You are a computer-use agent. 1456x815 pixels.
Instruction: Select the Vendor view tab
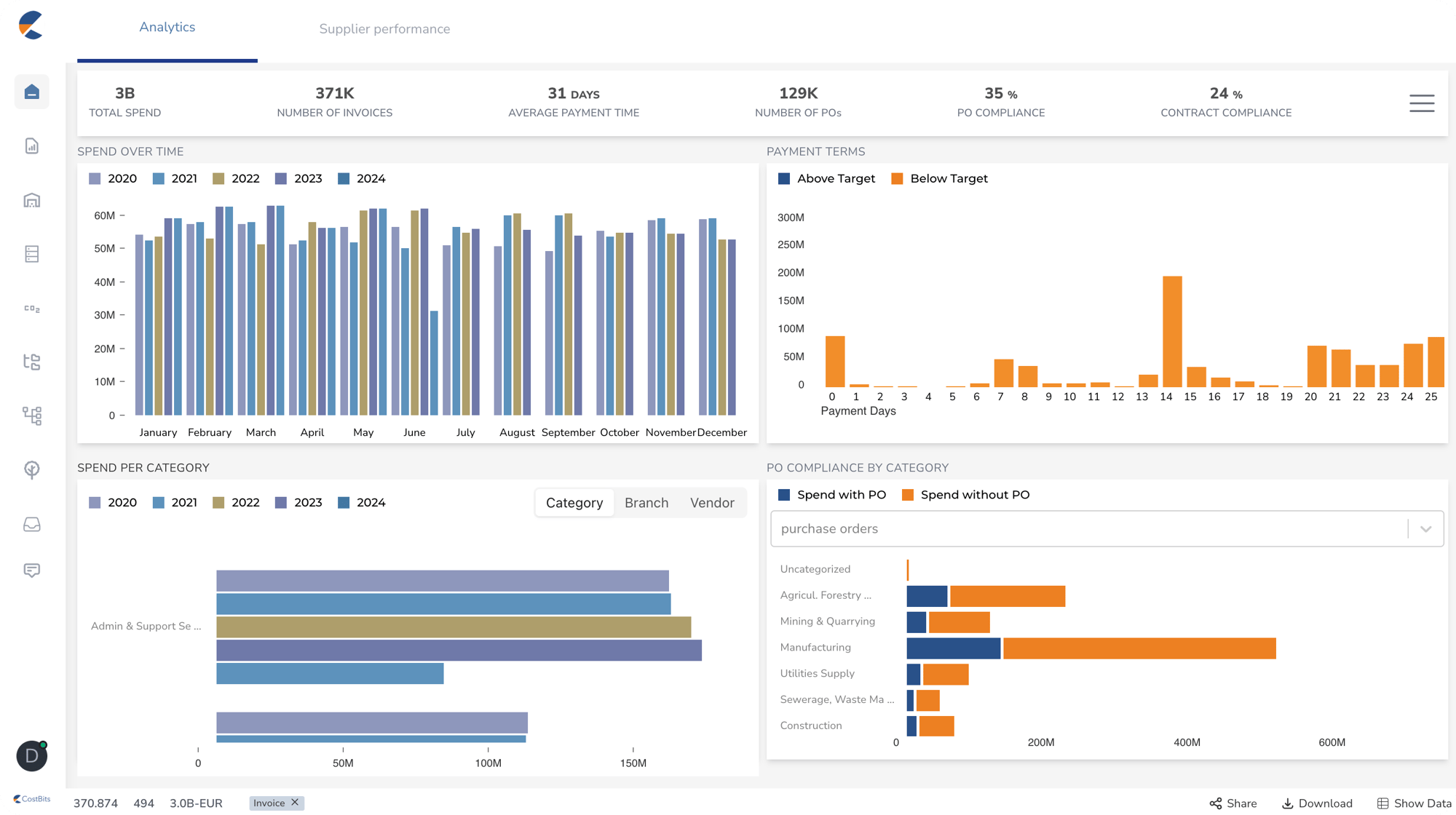click(x=712, y=503)
